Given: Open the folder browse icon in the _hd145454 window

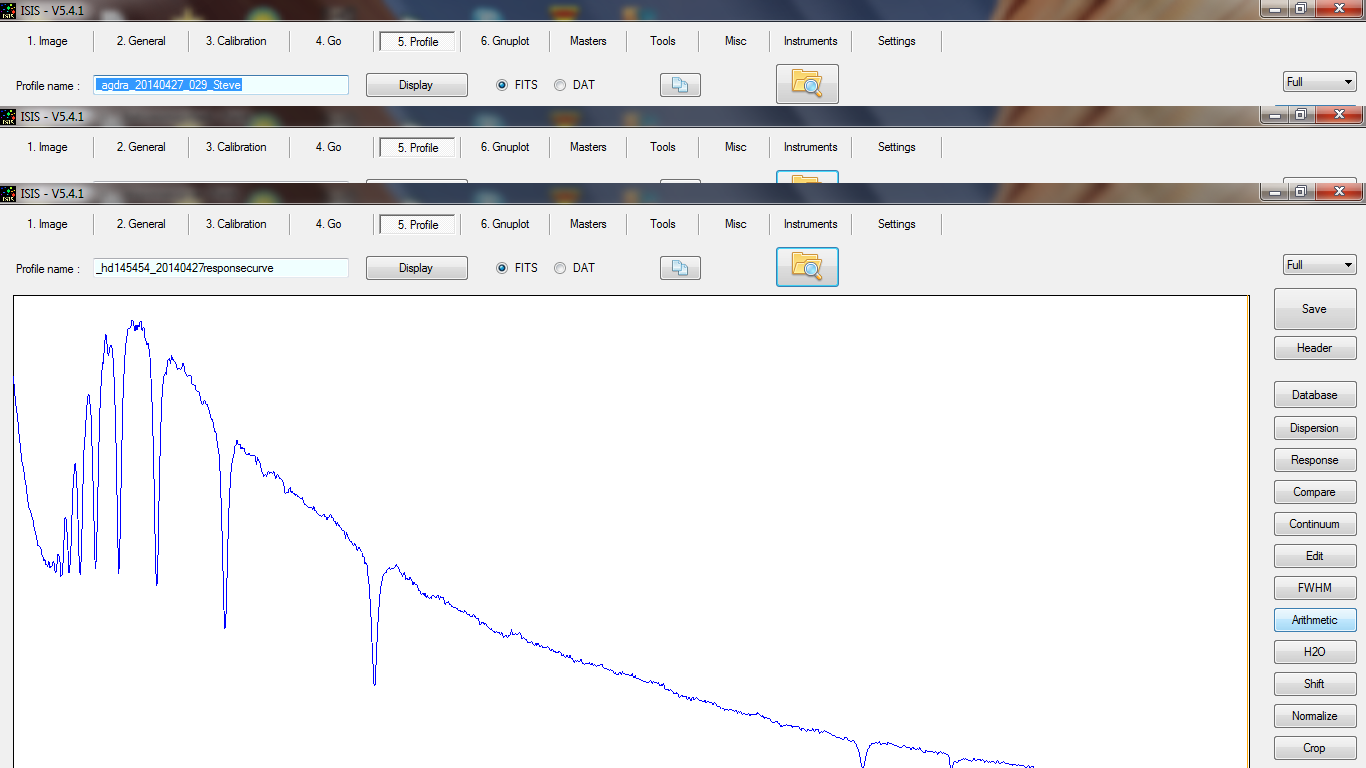Looking at the screenshot, I should 807,267.
